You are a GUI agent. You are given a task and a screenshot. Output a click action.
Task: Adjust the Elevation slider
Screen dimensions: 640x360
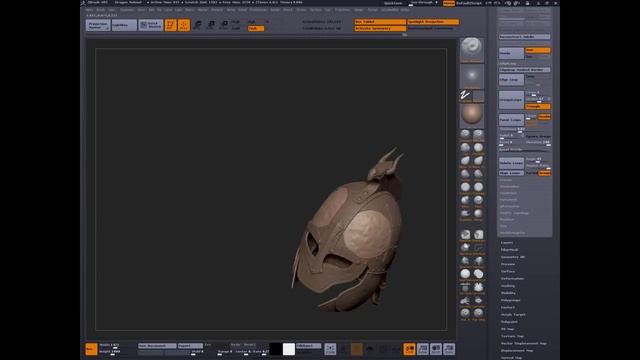tap(538, 143)
